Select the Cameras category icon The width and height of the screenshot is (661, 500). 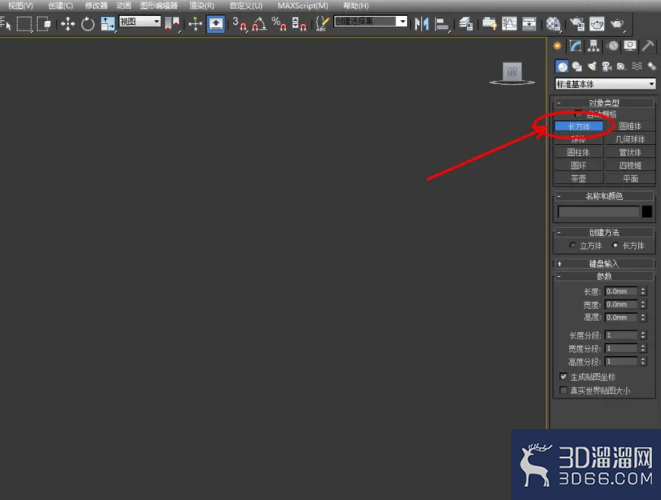(x=607, y=67)
